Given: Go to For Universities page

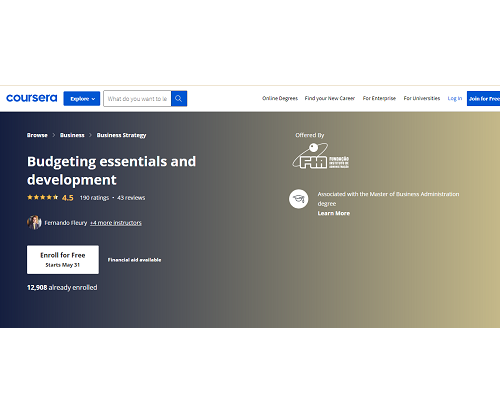Looking at the screenshot, I should pos(422,98).
